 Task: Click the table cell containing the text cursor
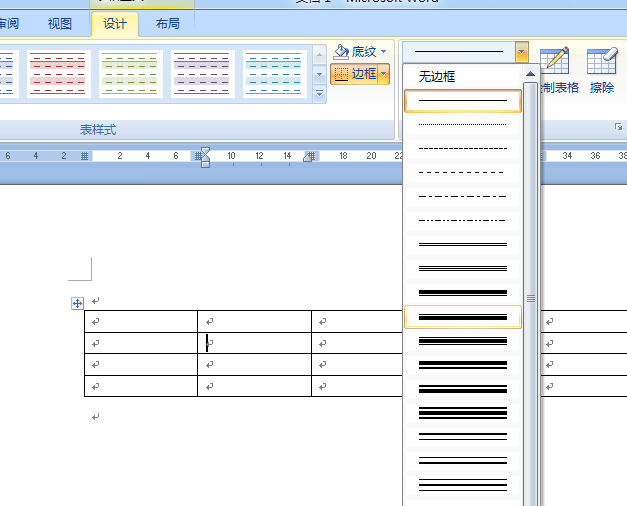click(x=254, y=343)
